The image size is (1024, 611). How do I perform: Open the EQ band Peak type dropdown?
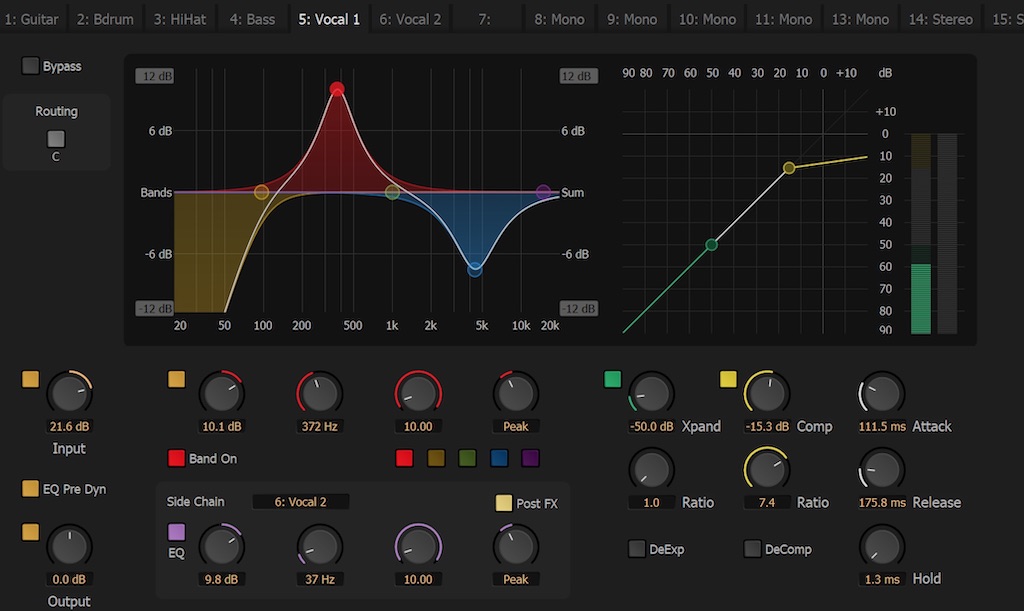coord(516,426)
